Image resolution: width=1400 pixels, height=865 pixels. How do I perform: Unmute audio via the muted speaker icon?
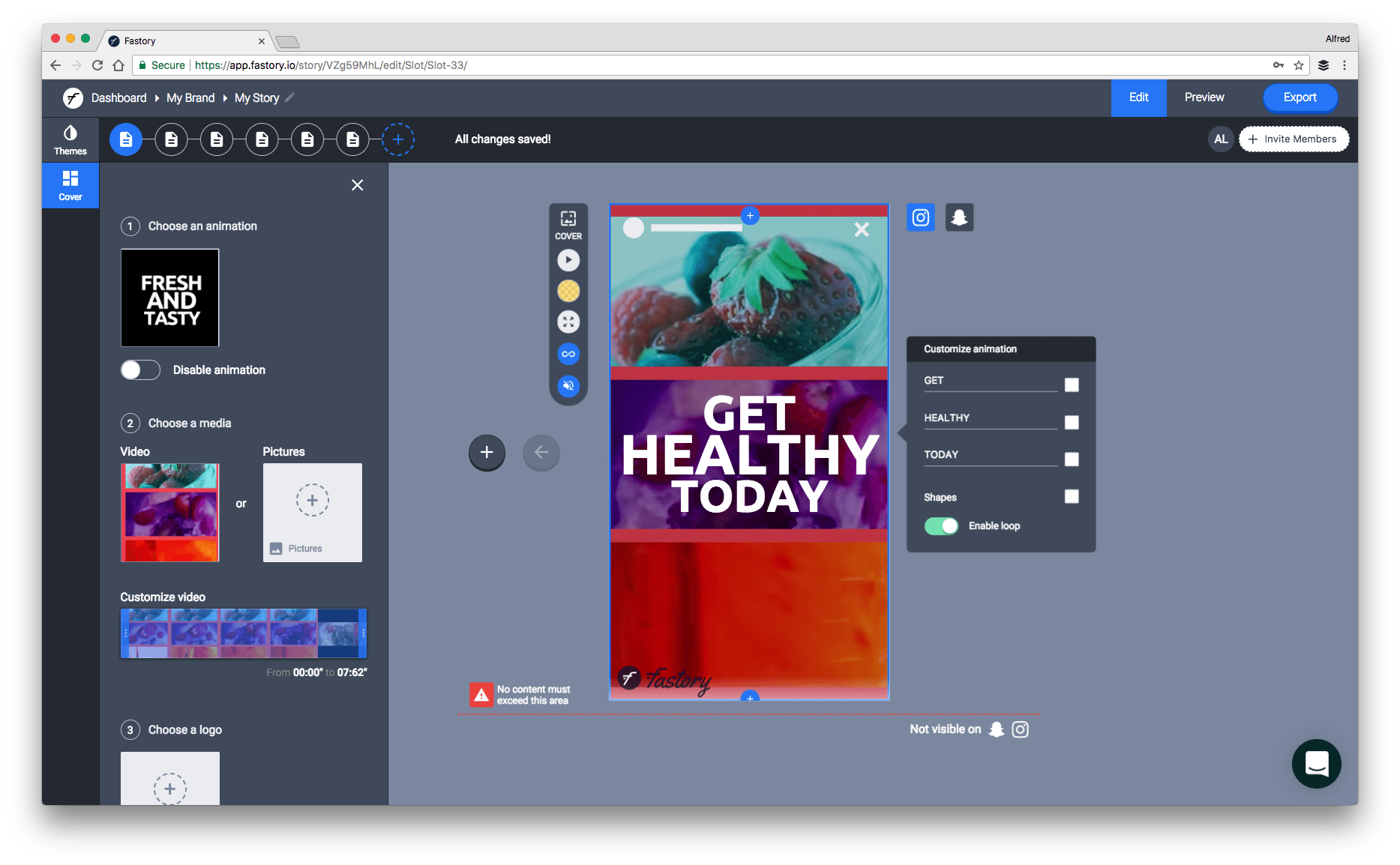point(568,386)
